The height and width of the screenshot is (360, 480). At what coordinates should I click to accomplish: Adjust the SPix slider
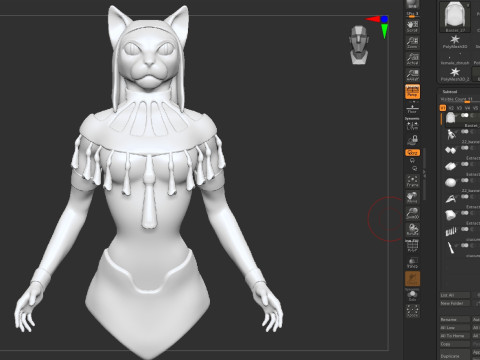pos(412,15)
